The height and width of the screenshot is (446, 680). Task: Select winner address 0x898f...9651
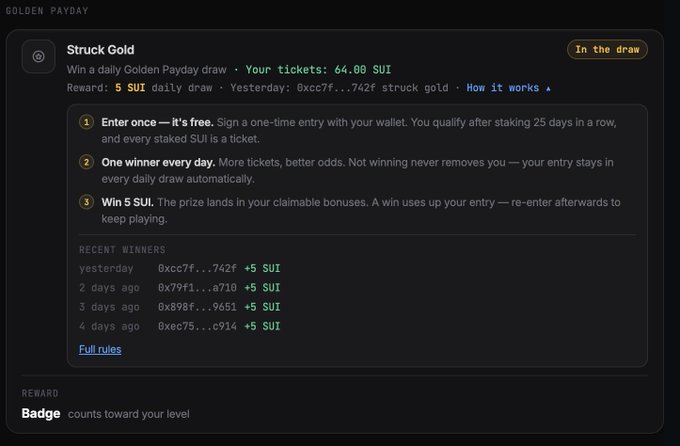click(x=197, y=307)
